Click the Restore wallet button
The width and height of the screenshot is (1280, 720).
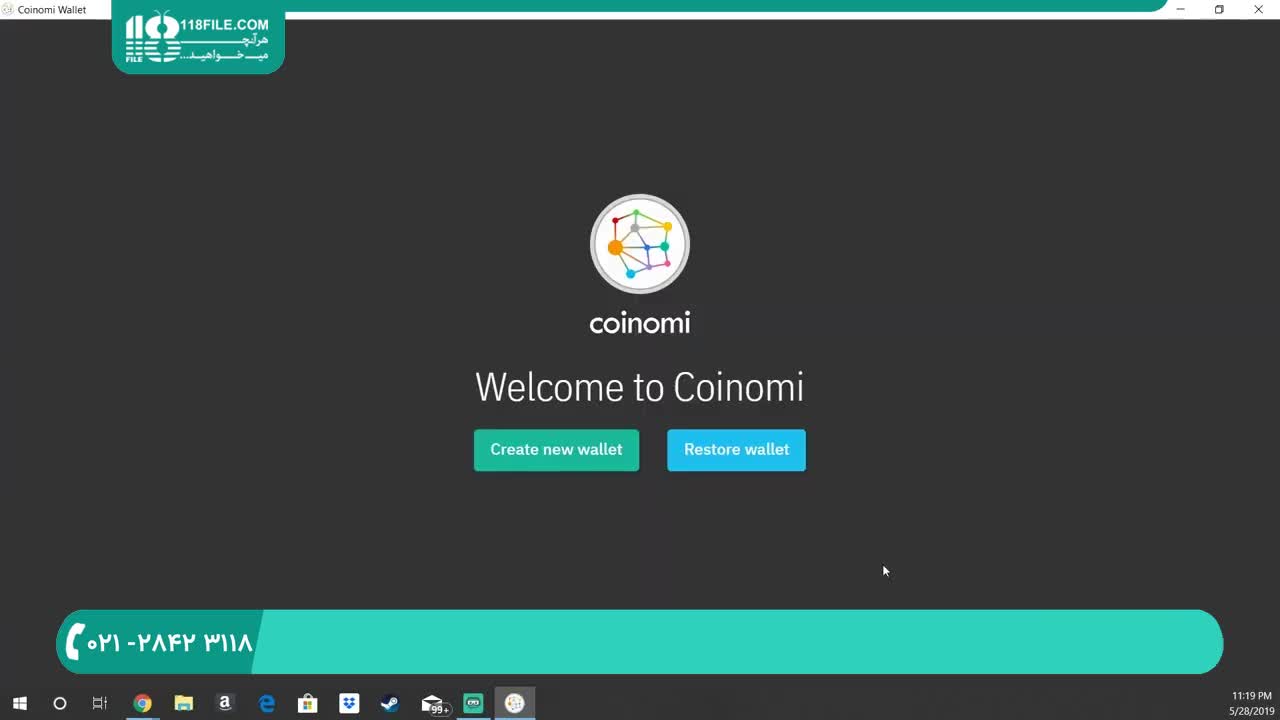tap(736, 450)
